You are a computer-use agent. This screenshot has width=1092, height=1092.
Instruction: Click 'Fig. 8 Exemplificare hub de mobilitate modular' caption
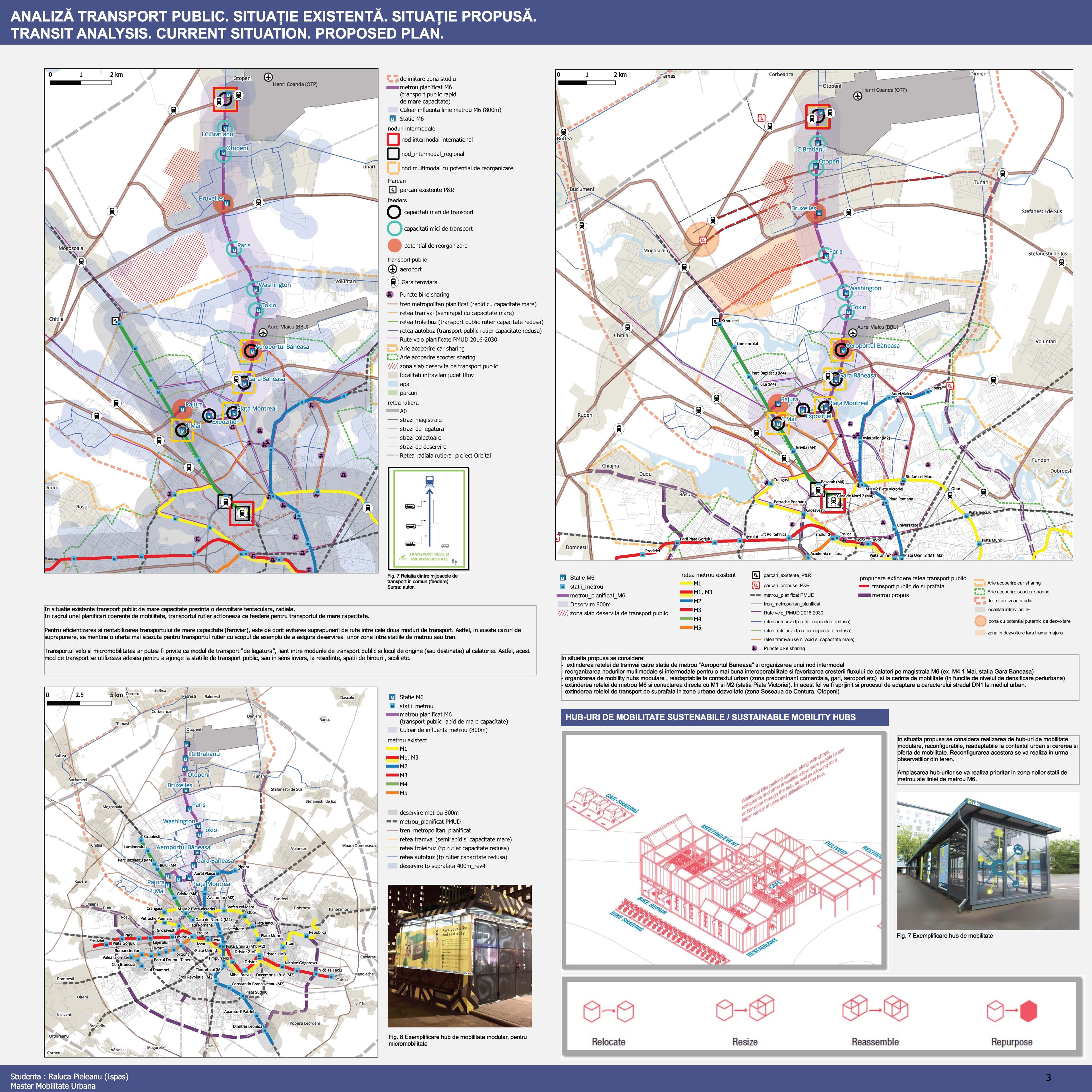pyautogui.click(x=458, y=1040)
